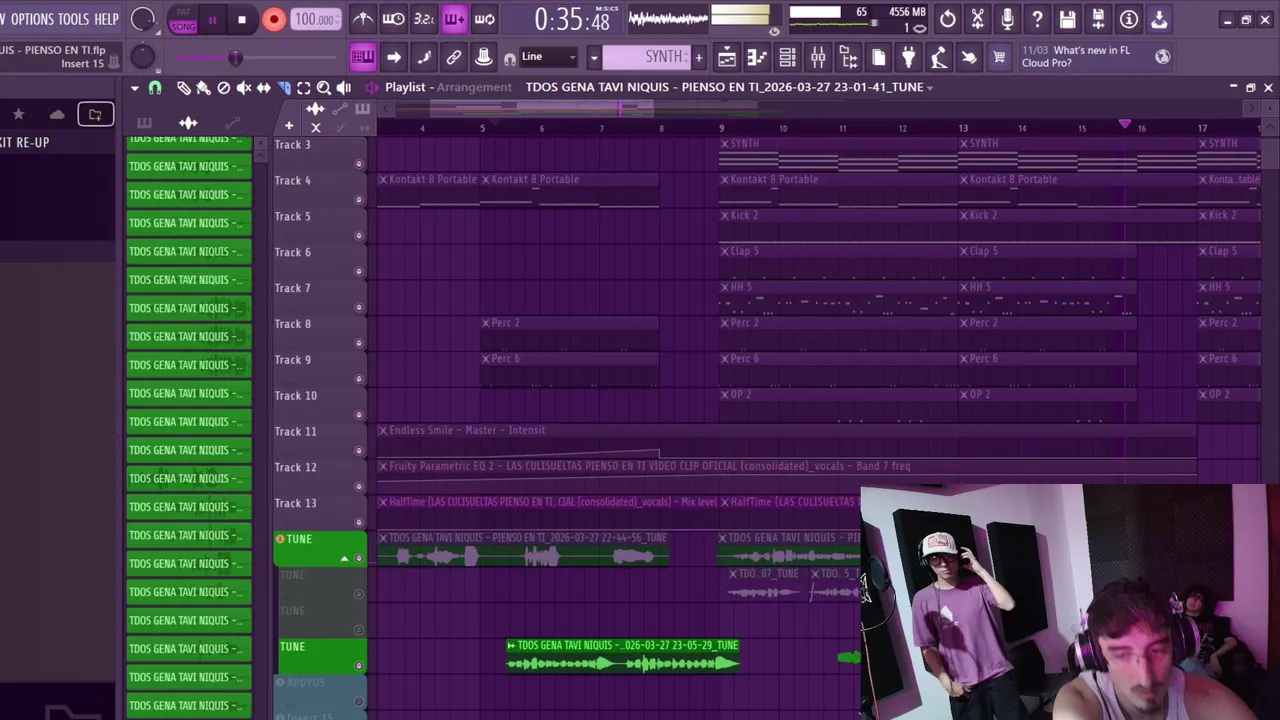The image size is (1280, 720).
Task: Open the Playlist view icon
Action: 727,58
